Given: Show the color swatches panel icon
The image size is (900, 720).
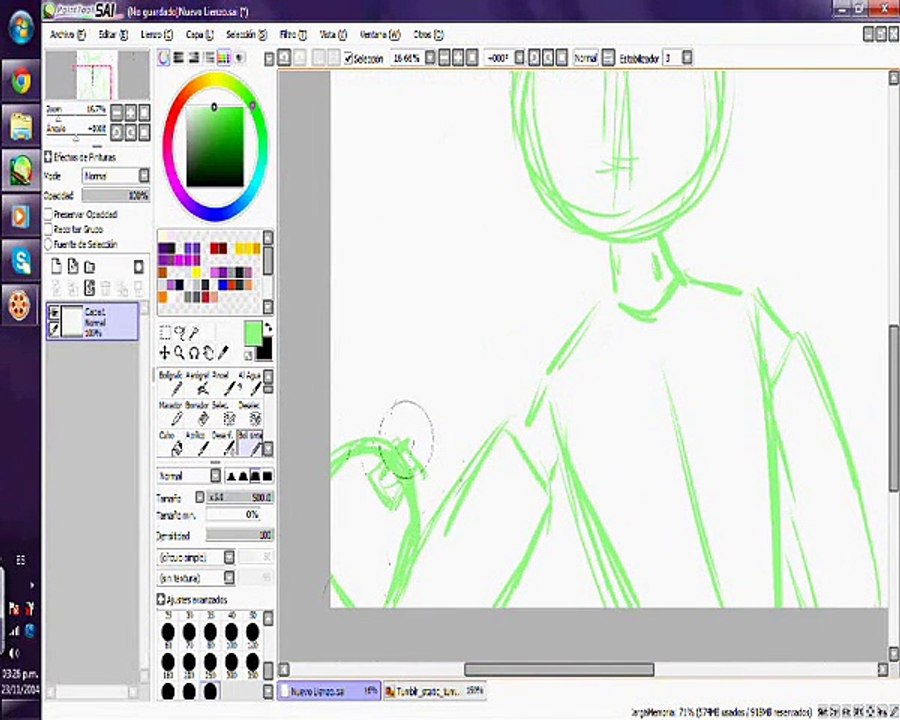Looking at the screenshot, I should point(223,57).
